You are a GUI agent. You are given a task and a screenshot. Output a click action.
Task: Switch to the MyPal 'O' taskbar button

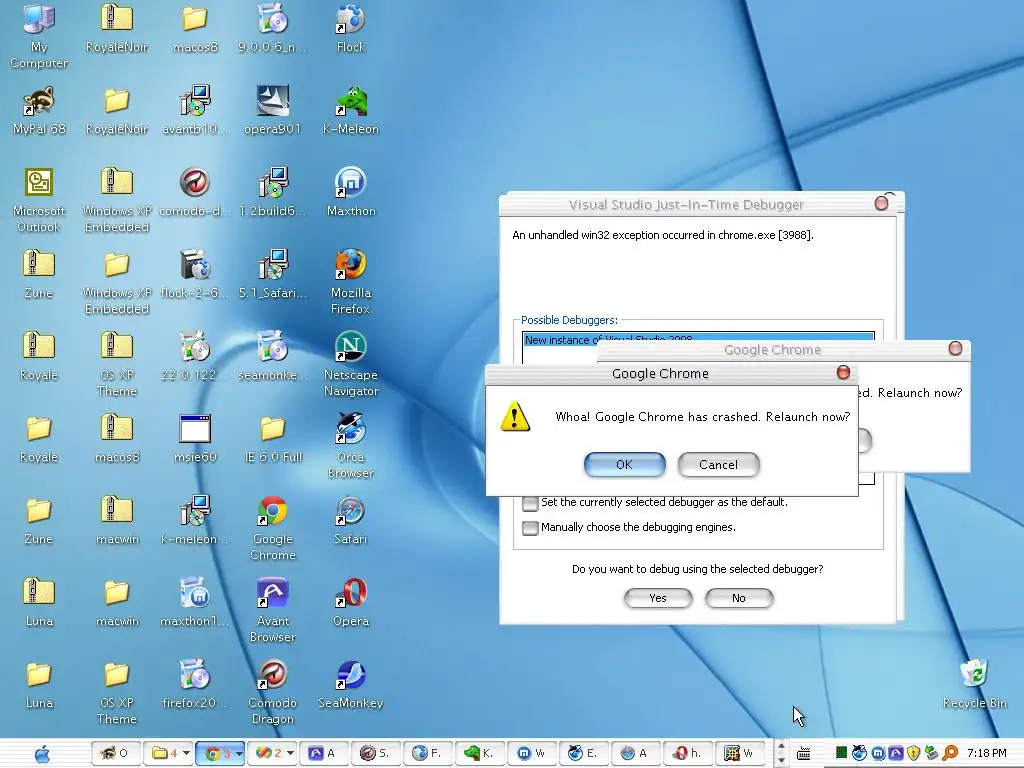115,754
